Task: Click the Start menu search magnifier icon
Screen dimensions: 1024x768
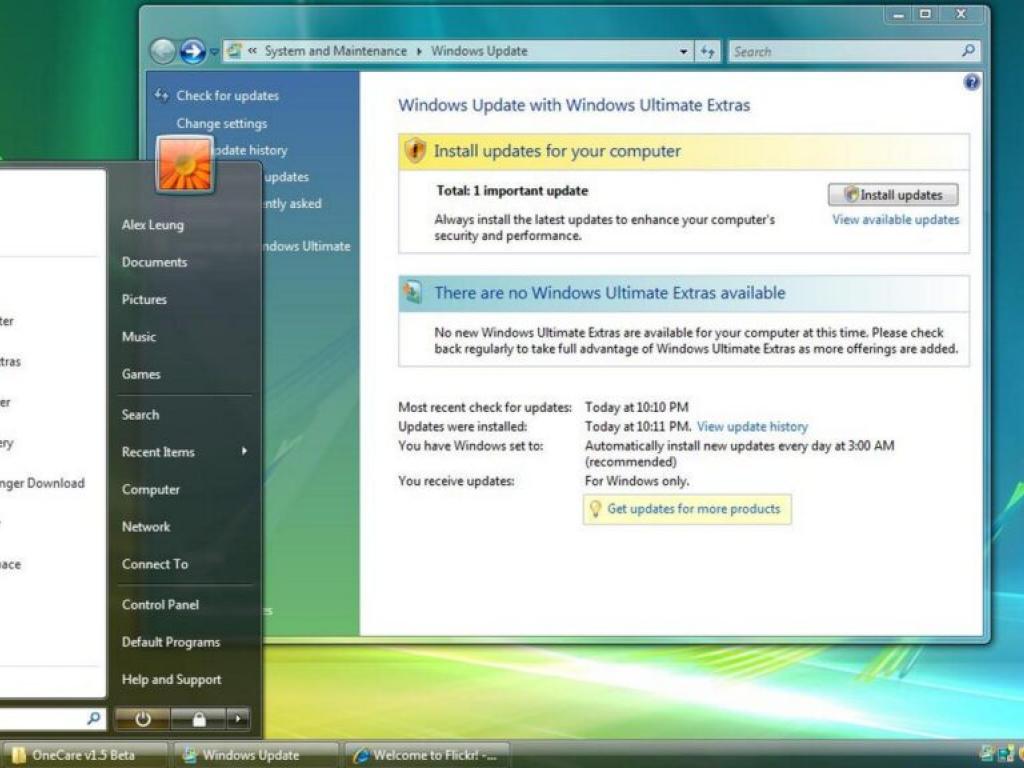Action: (x=93, y=718)
